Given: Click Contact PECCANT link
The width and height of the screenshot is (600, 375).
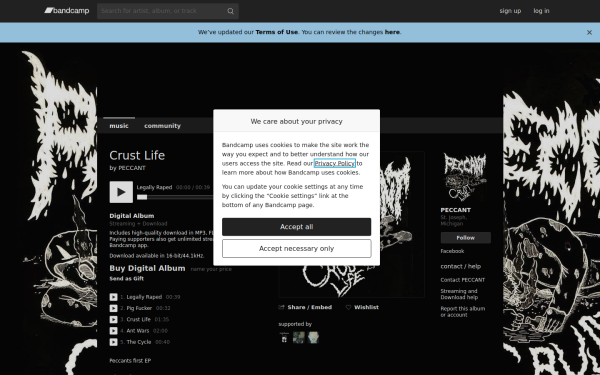Looking at the screenshot, I should tap(463, 280).
